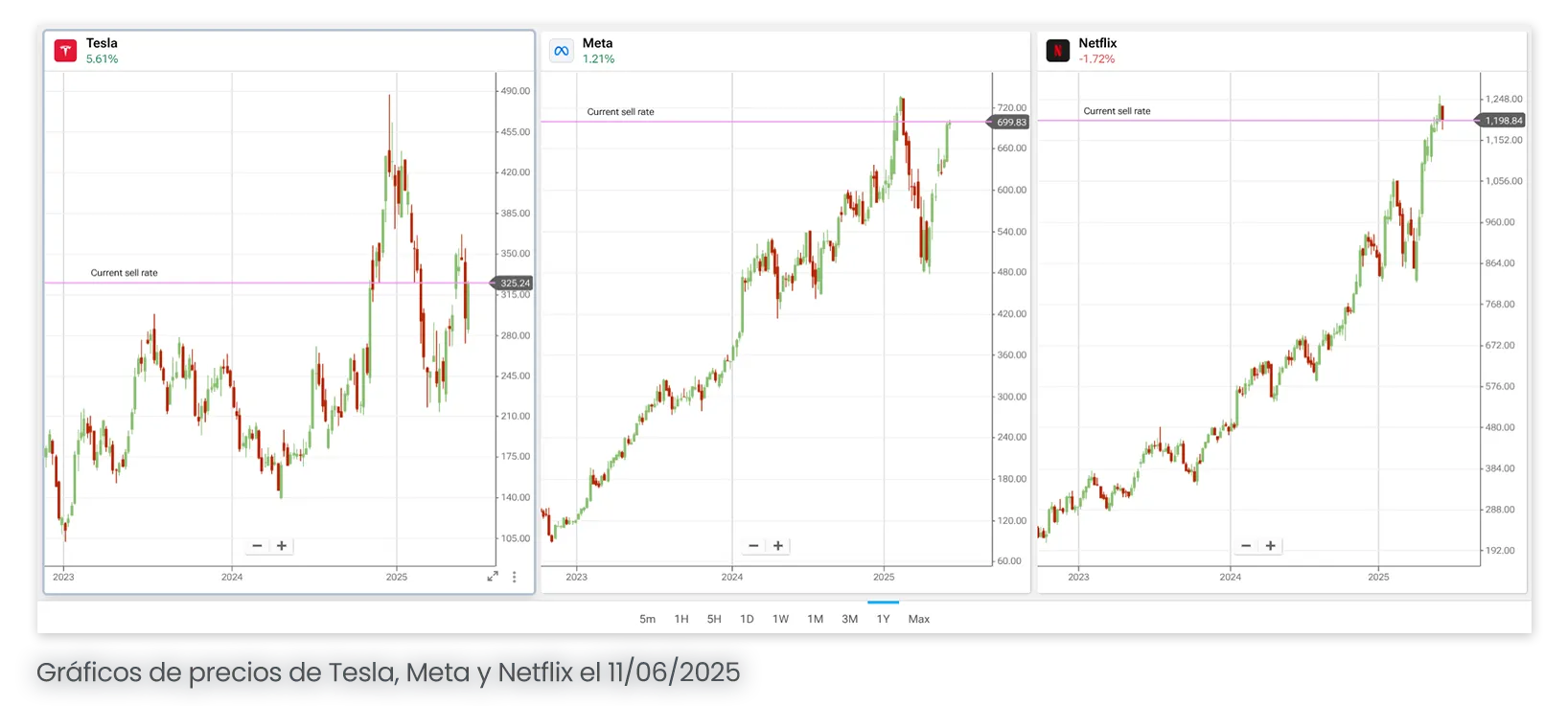1568x706 pixels.
Task: Click the 490.00 label on Tesla axis
Action: click(x=516, y=91)
